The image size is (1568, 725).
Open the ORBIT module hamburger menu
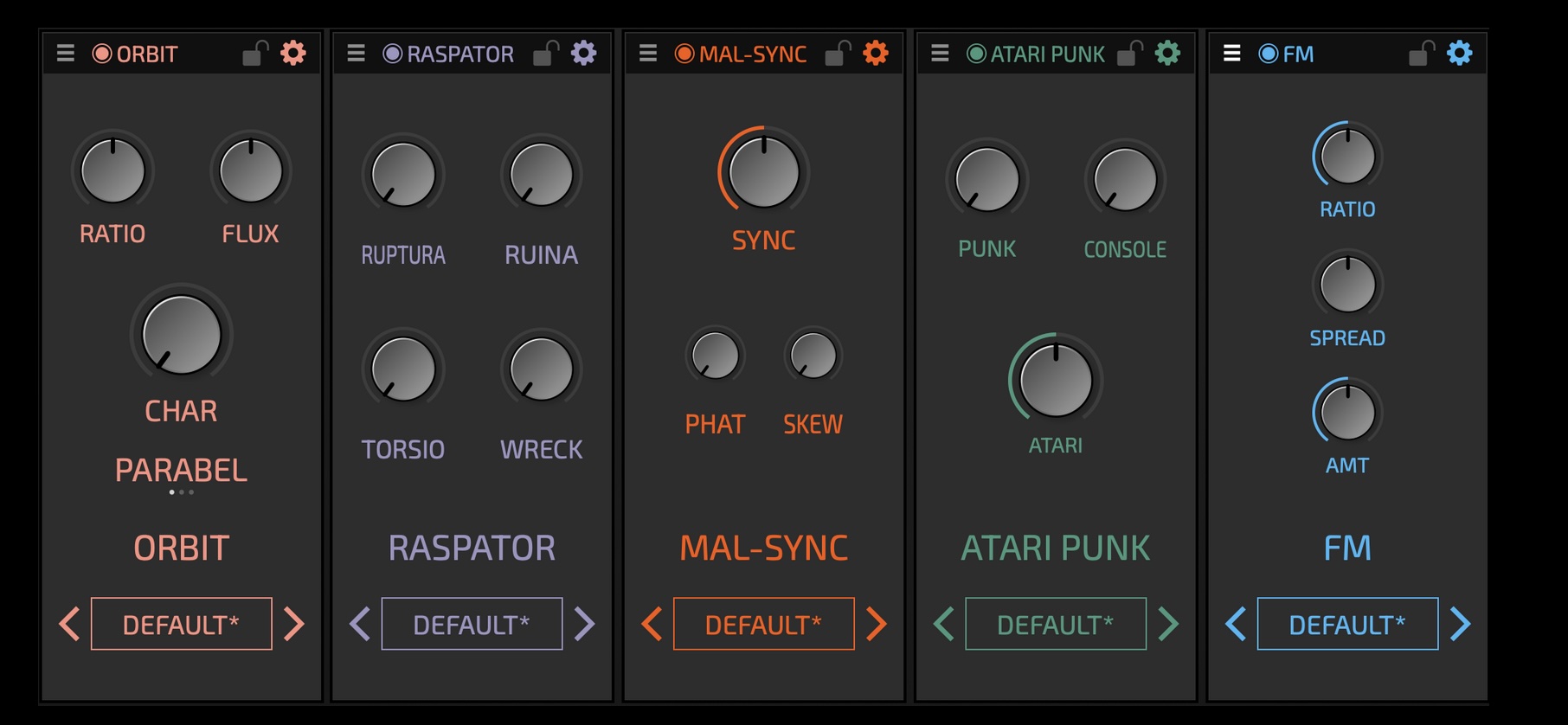pos(66,54)
